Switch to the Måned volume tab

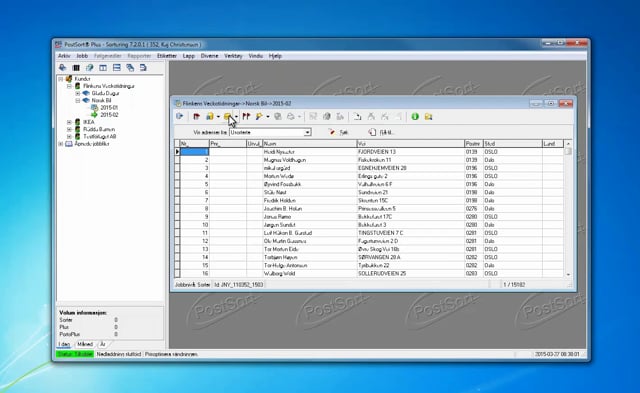tap(85, 344)
